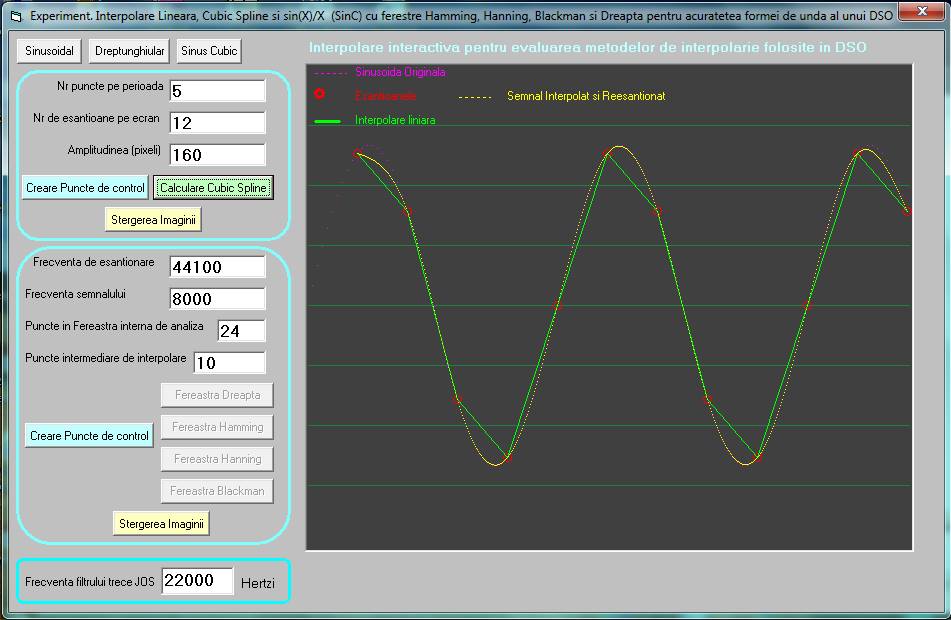Click the 'Interpolare liniara' legend label

(x=395, y=120)
